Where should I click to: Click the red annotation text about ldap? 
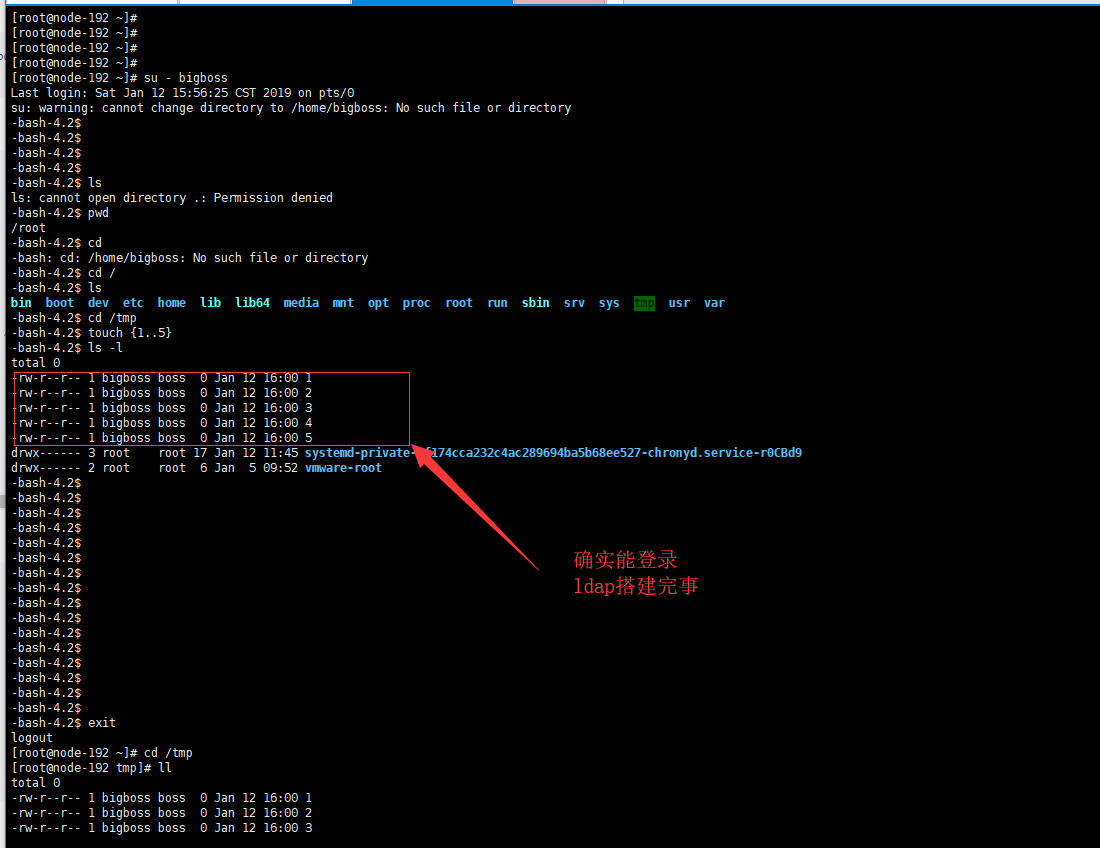636,586
